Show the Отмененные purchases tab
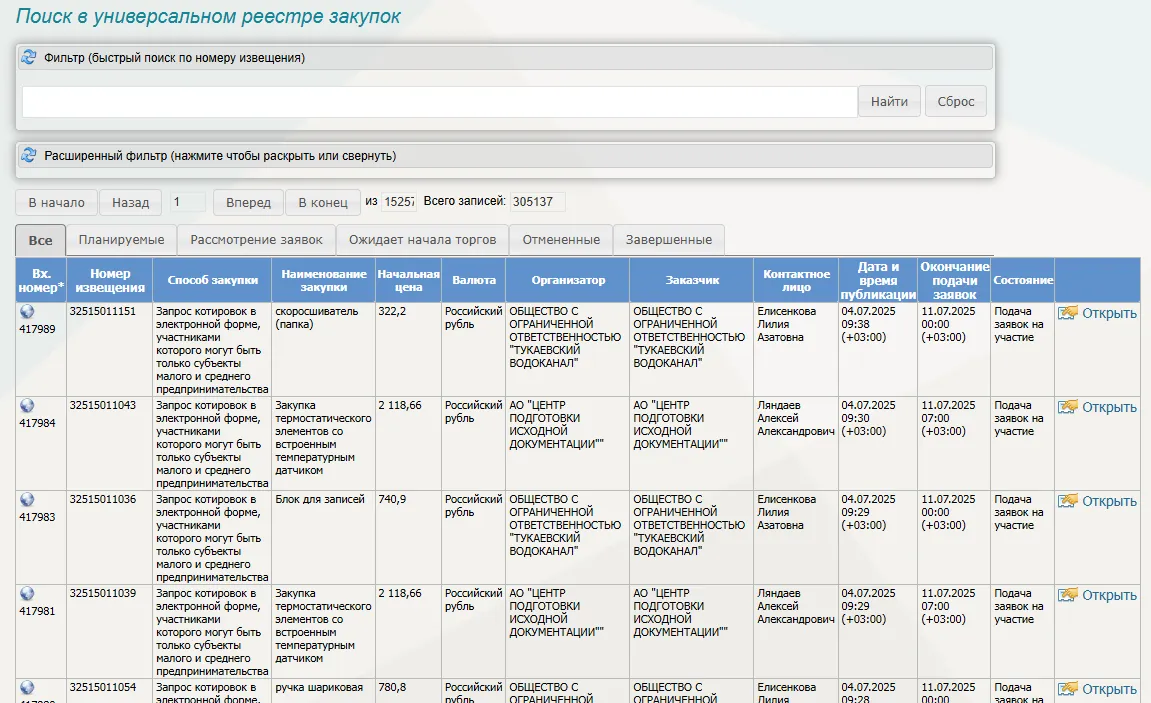Screen dimensions: 1151x703 point(561,240)
